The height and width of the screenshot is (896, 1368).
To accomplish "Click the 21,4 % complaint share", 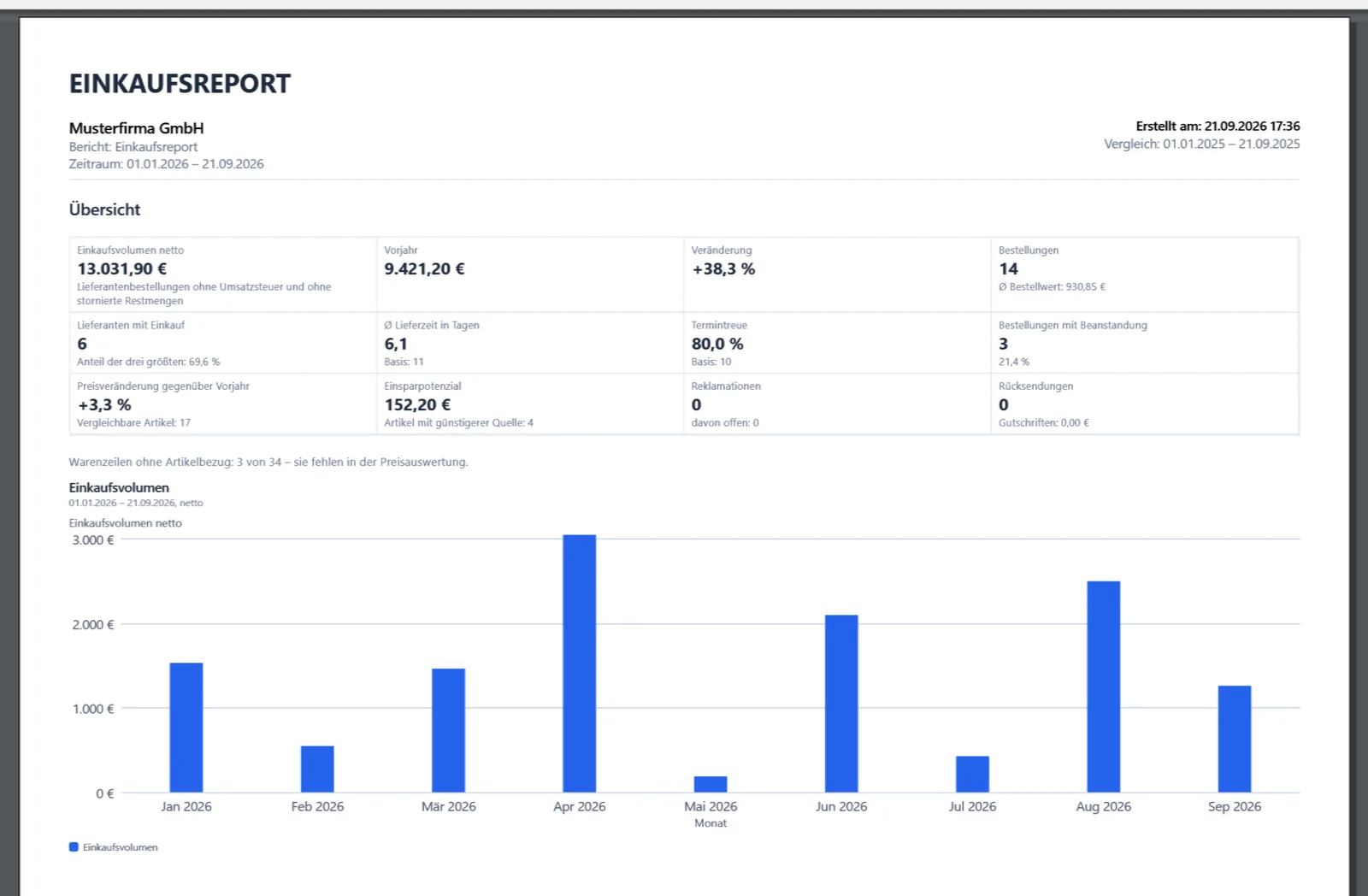I will [x=1014, y=362].
